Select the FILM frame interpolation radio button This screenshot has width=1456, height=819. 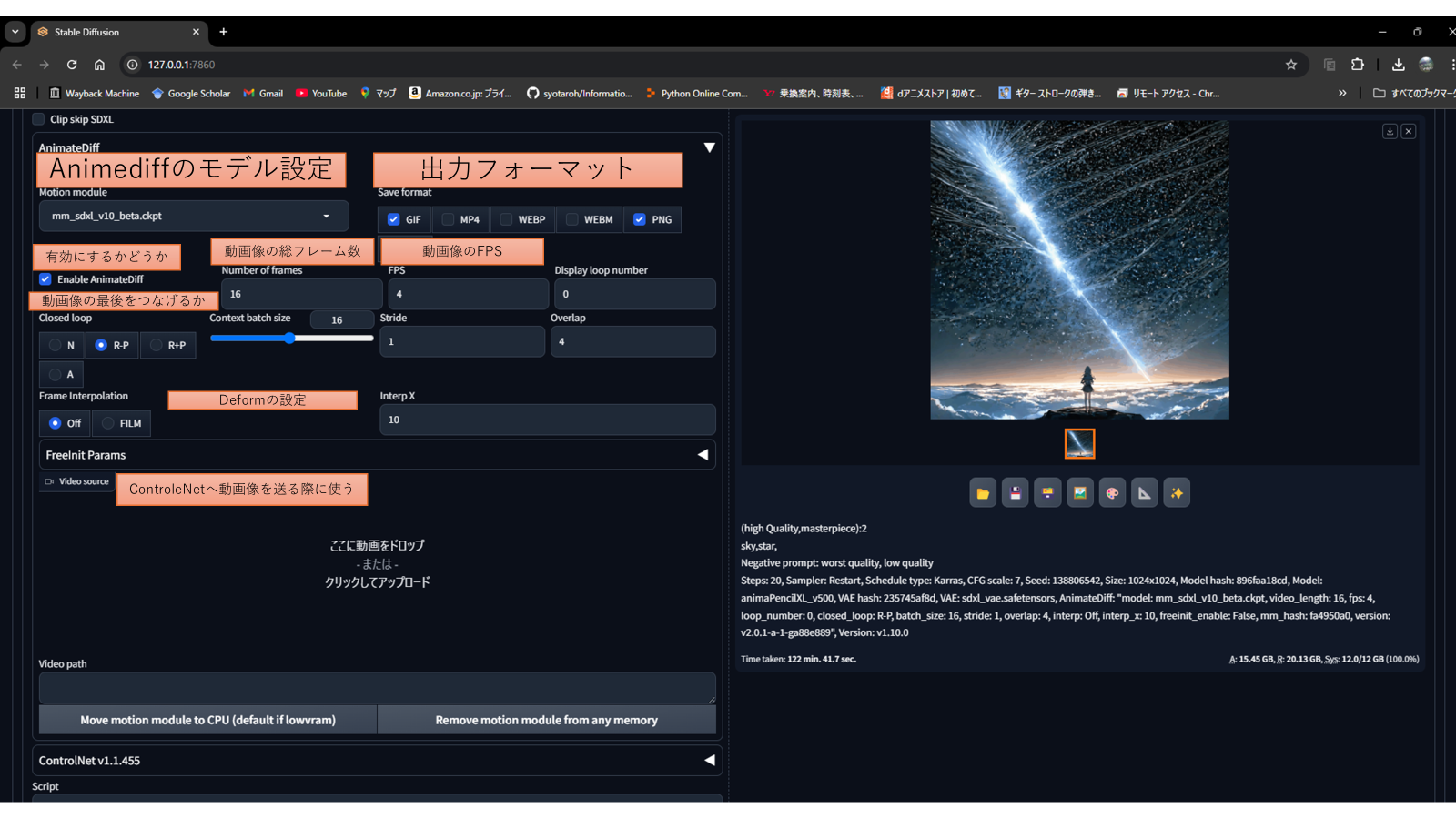[x=106, y=422]
